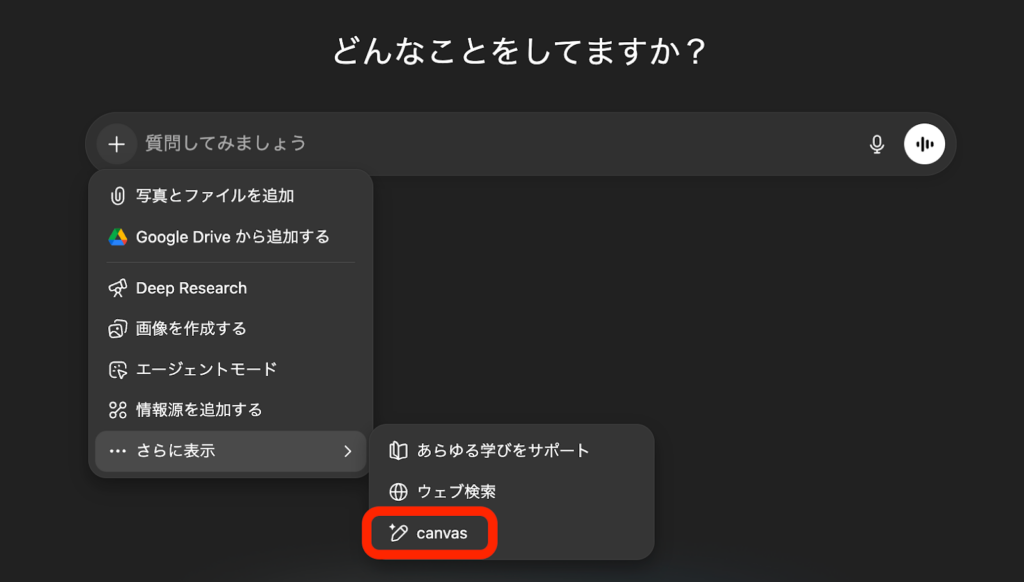
Task: Click the open book study icon
Action: 399,451
